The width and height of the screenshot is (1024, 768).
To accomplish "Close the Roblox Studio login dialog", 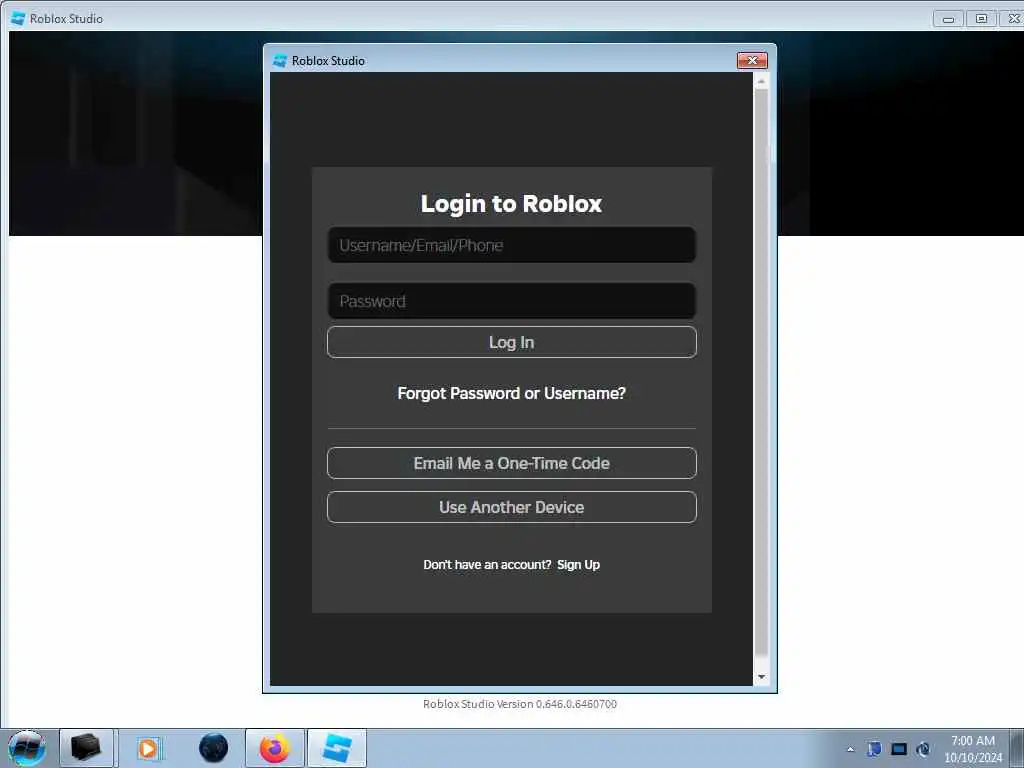I will [x=752, y=60].
